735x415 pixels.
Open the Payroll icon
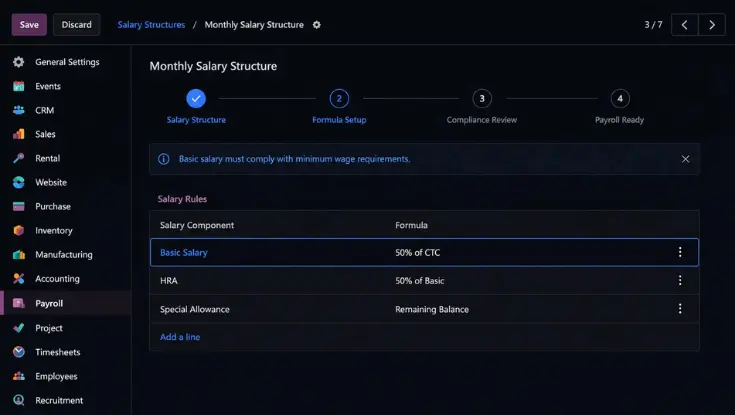click(x=19, y=303)
